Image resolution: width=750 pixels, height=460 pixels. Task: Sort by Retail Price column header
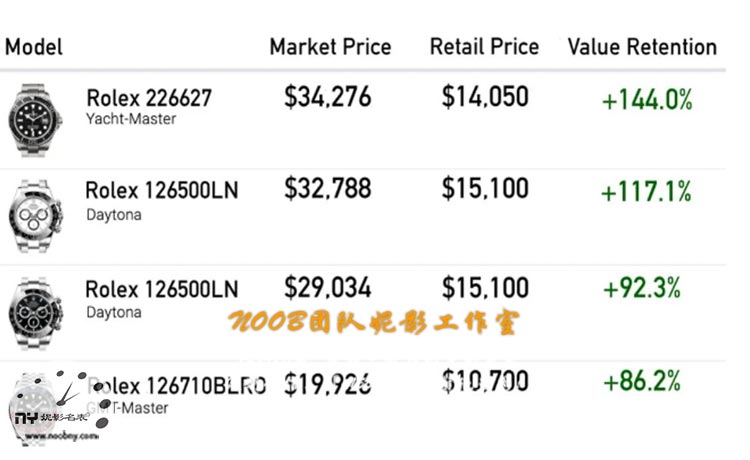pos(484,47)
